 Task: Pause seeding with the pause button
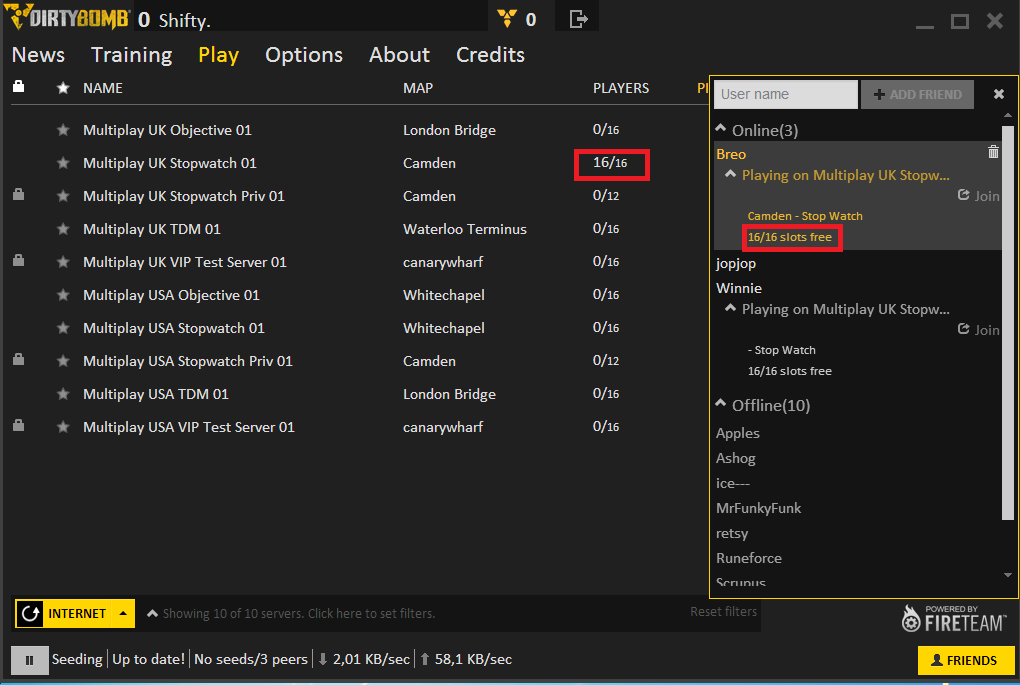pyautogui.click(x=29, y=660)
